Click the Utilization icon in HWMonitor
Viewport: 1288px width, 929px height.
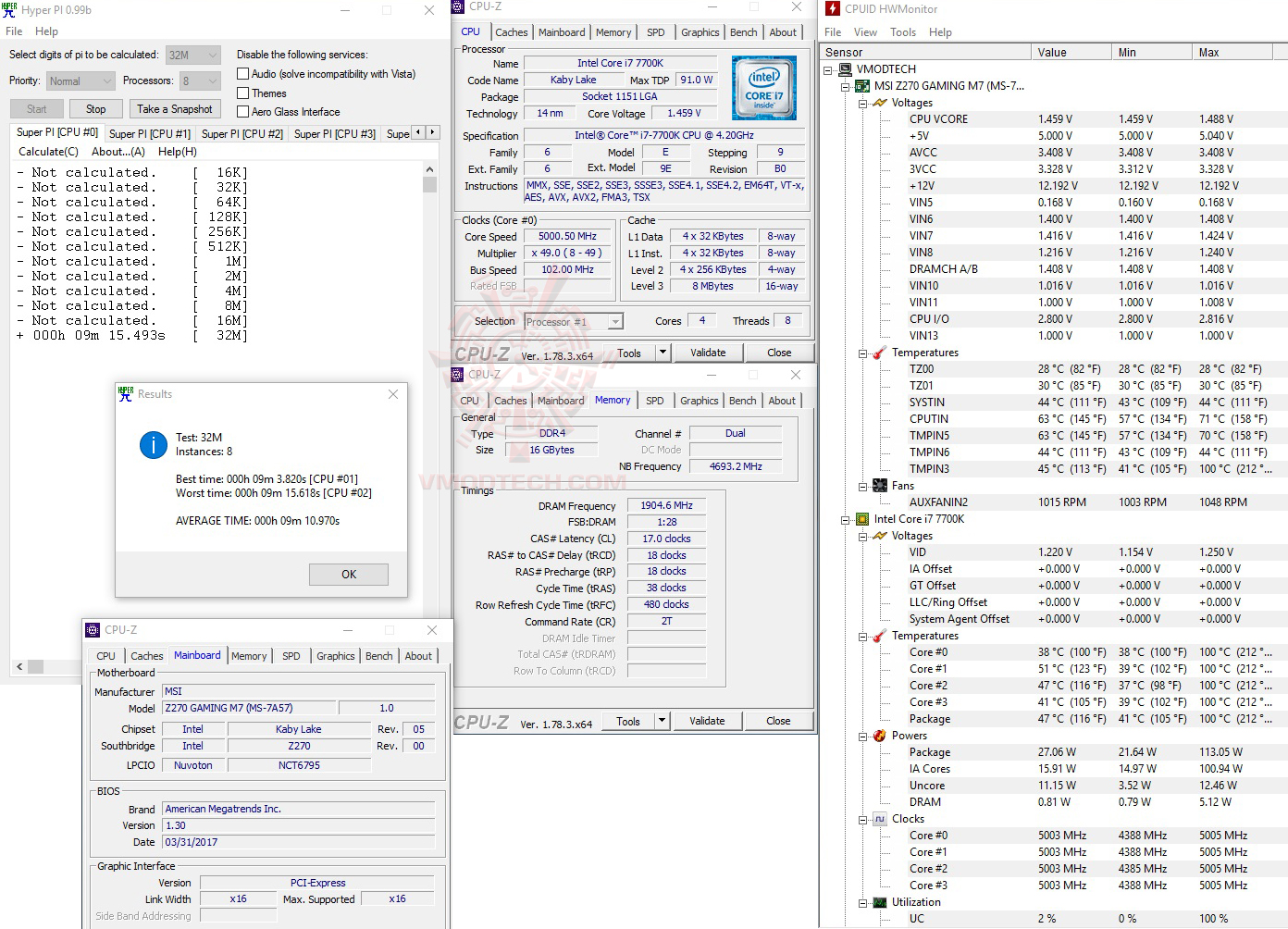879,902
